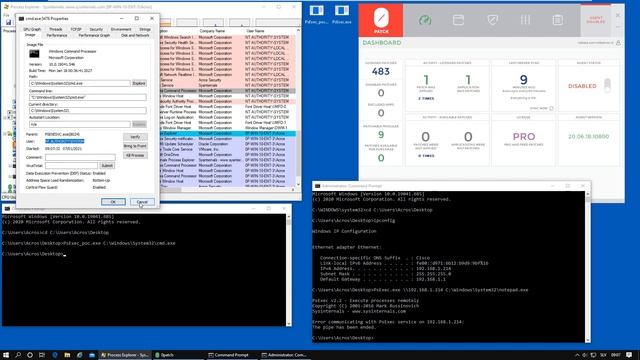Click the Cortana circle taskbar icon
The height and width of the screenshot is (360, 640).
pyautogui.click(x=30, y=355)
